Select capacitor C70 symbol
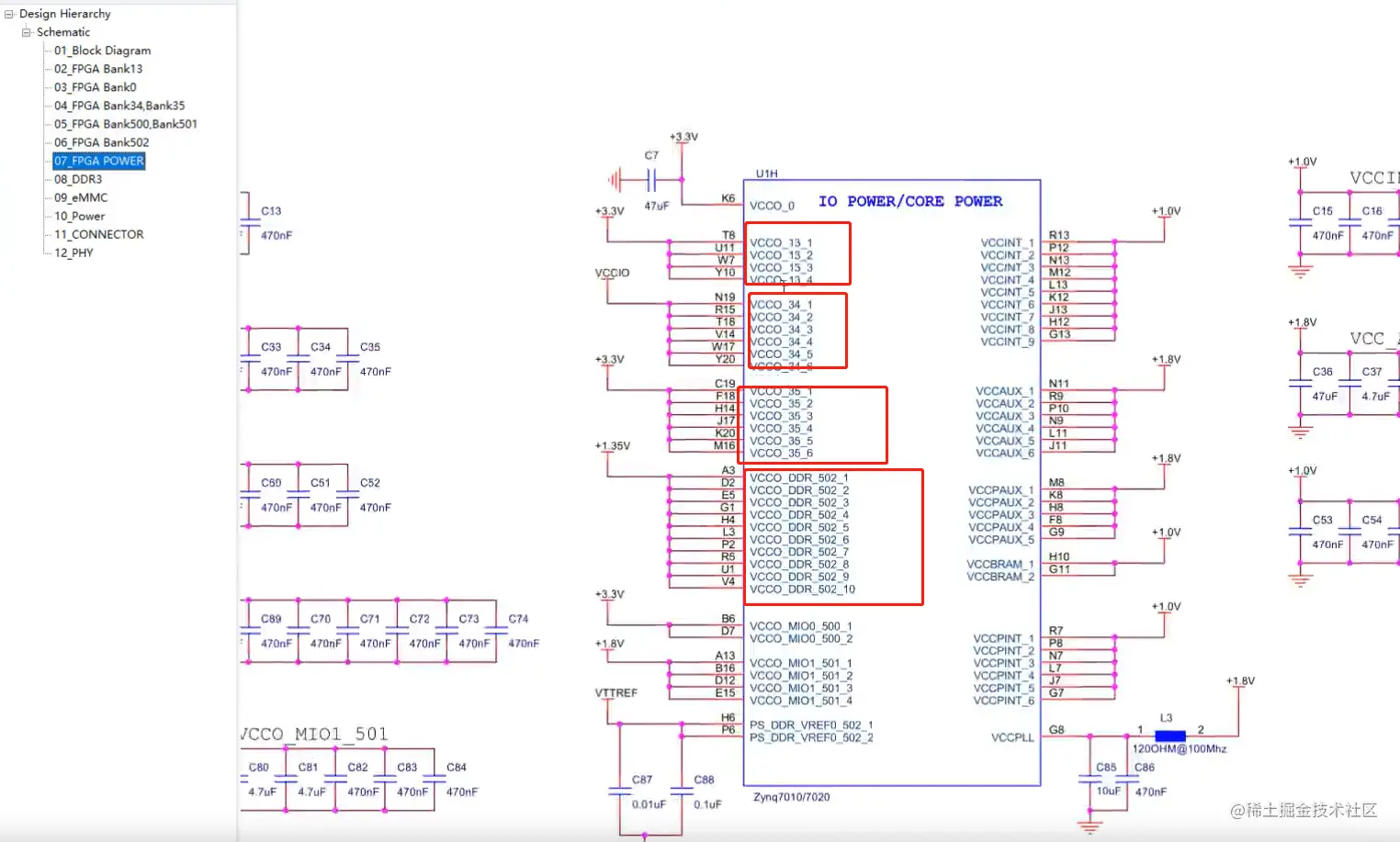Screen dimensions: 1400x842 (299, 630)
